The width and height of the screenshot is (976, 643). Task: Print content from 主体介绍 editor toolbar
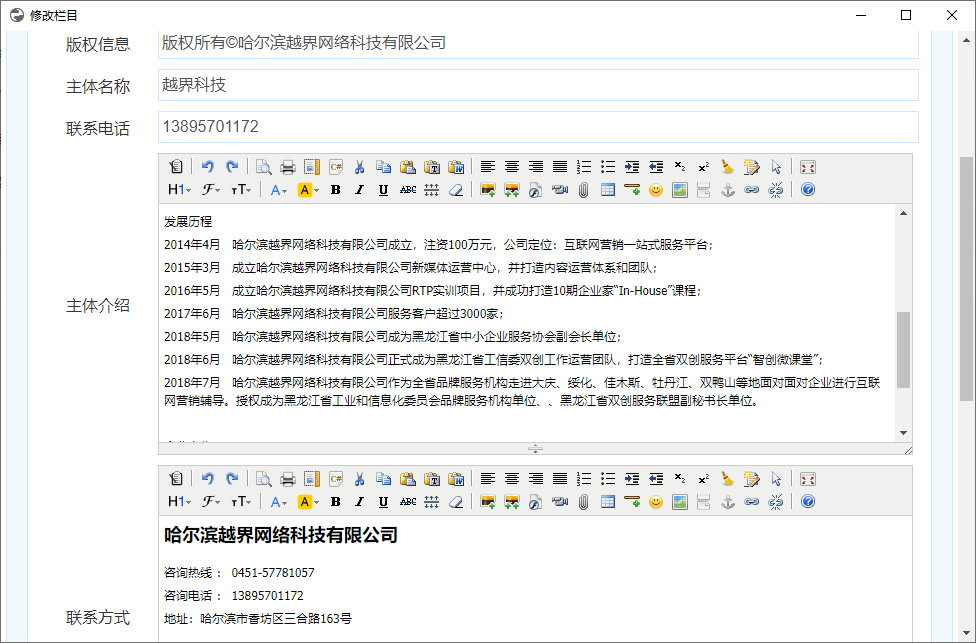point(288,167)
